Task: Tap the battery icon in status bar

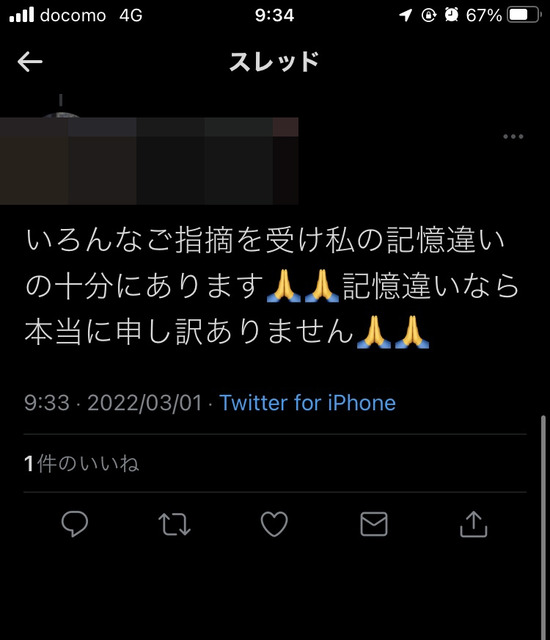Action: [524, 15]
